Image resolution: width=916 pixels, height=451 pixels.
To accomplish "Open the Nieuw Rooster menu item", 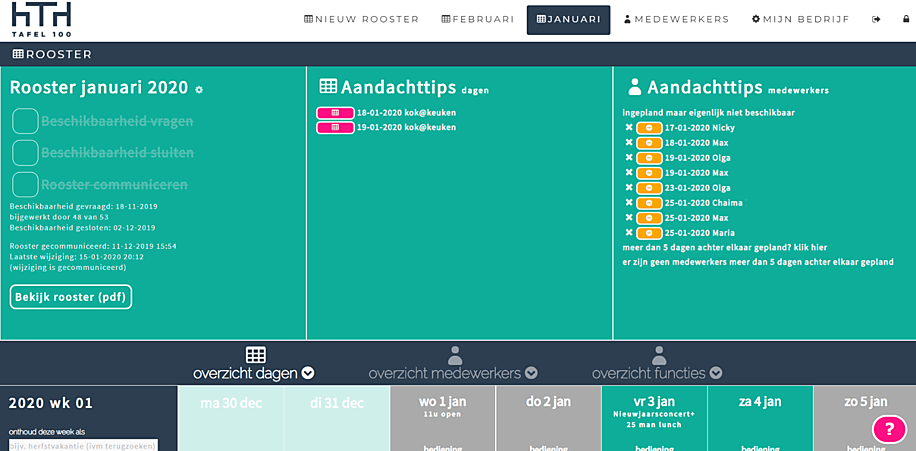I will [x=362, y=19].
